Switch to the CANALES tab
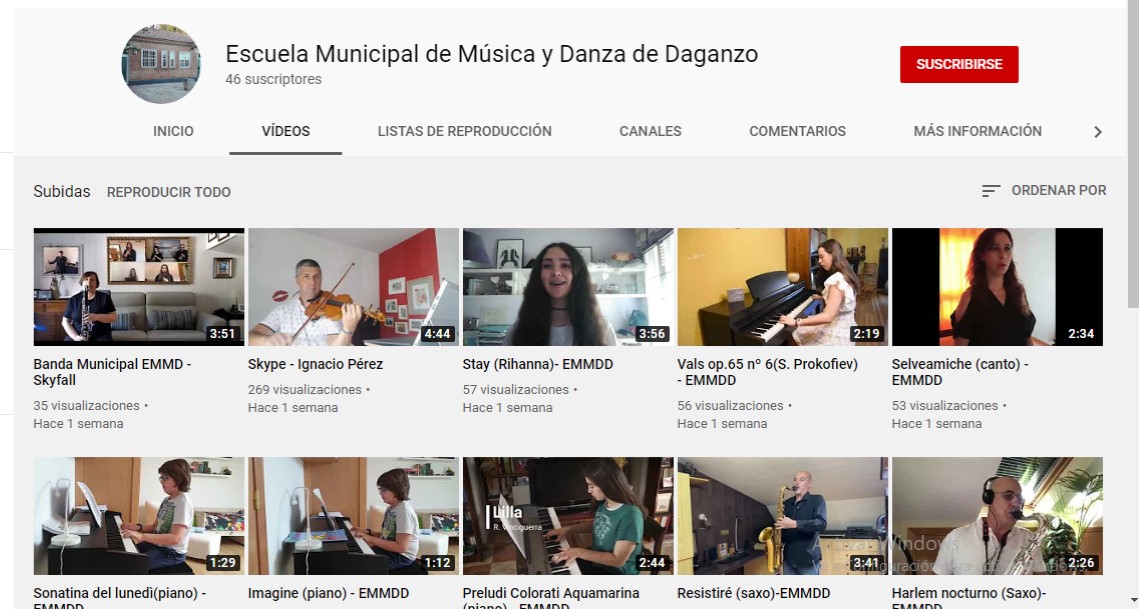The image size is (1139, 609). (650, 131)
